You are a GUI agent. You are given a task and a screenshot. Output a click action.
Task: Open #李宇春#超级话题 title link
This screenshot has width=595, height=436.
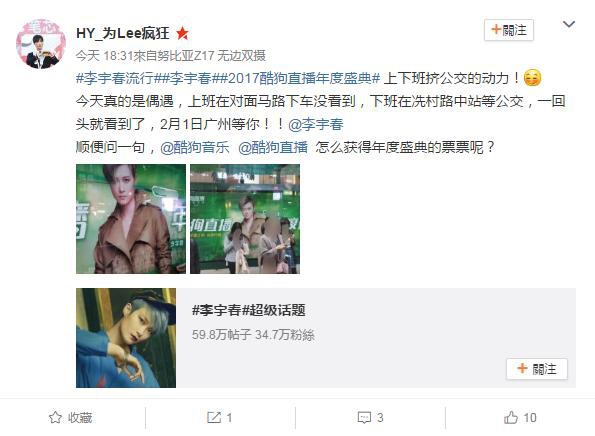click(249, 310)
